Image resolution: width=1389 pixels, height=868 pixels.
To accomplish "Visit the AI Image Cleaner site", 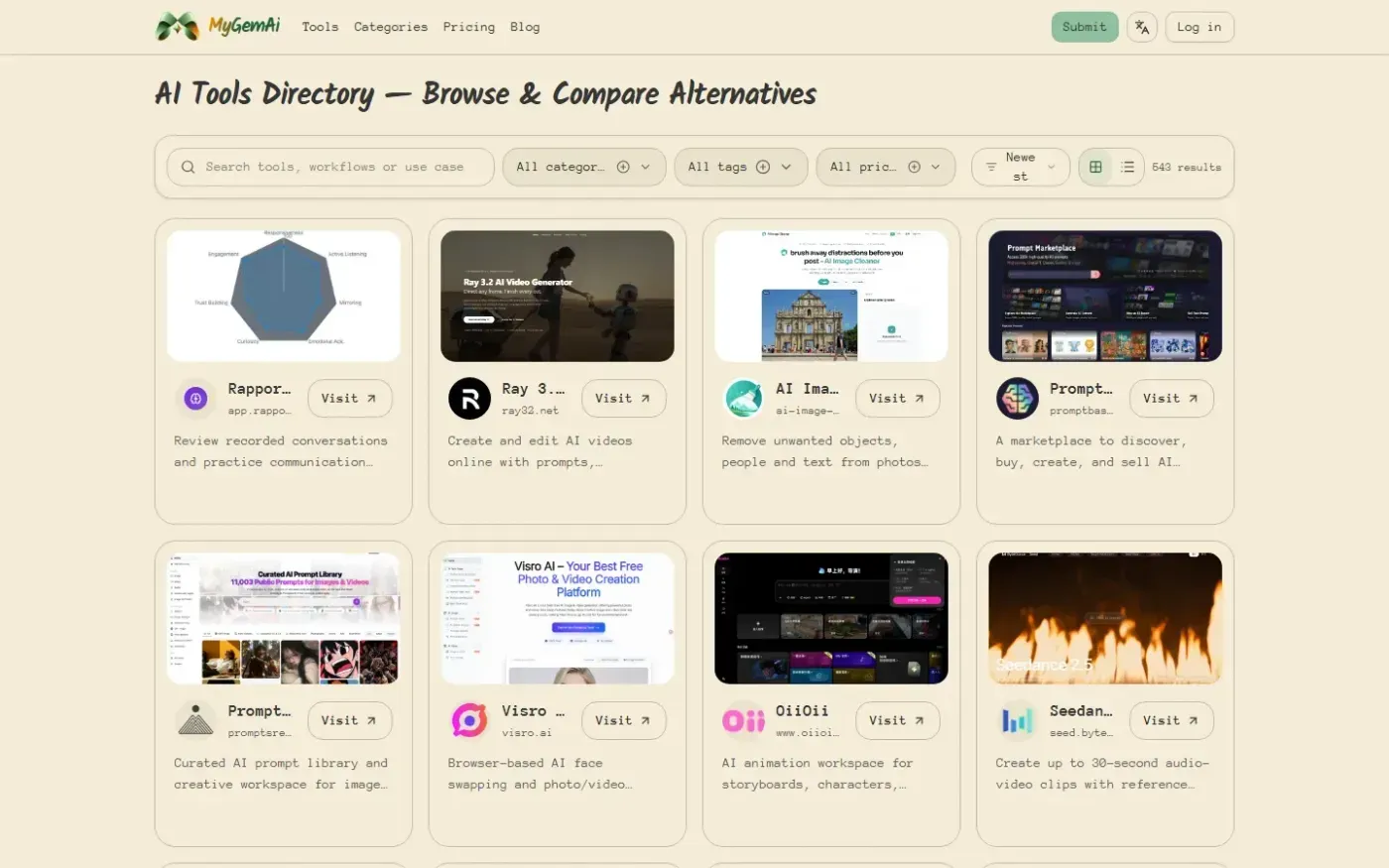I will (897, 398).
